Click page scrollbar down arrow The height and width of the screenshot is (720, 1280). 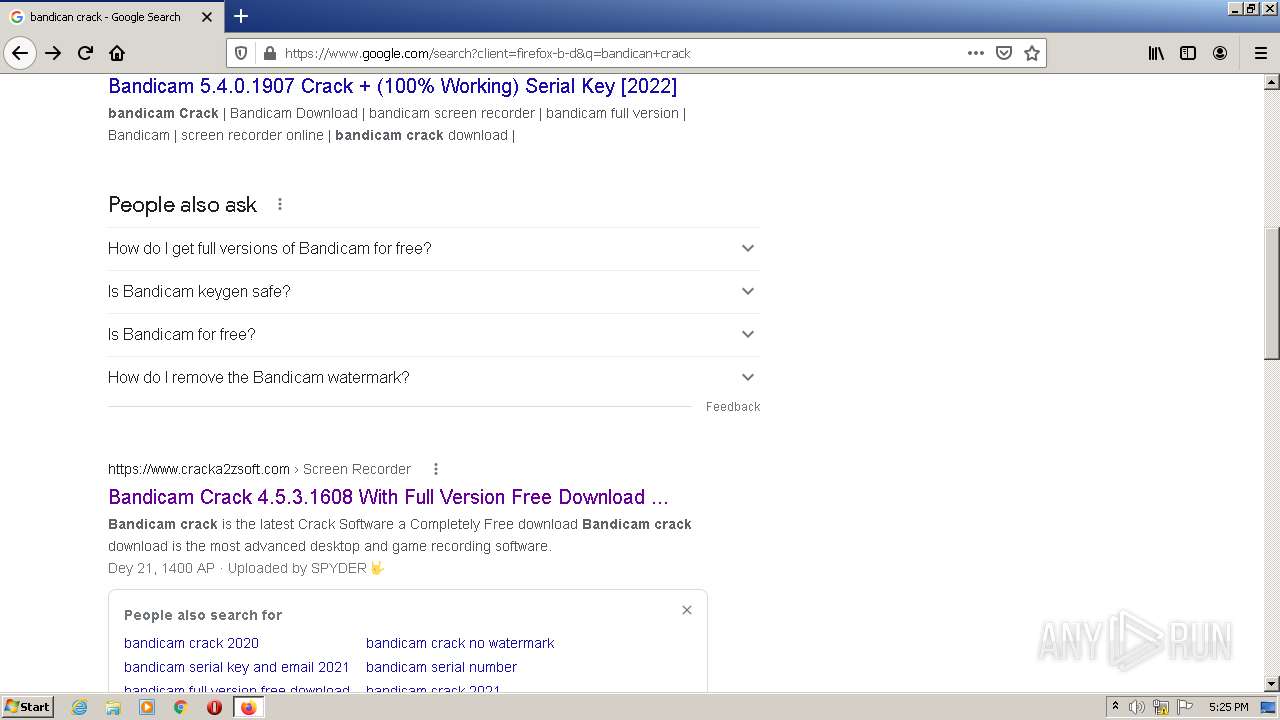1272,684
